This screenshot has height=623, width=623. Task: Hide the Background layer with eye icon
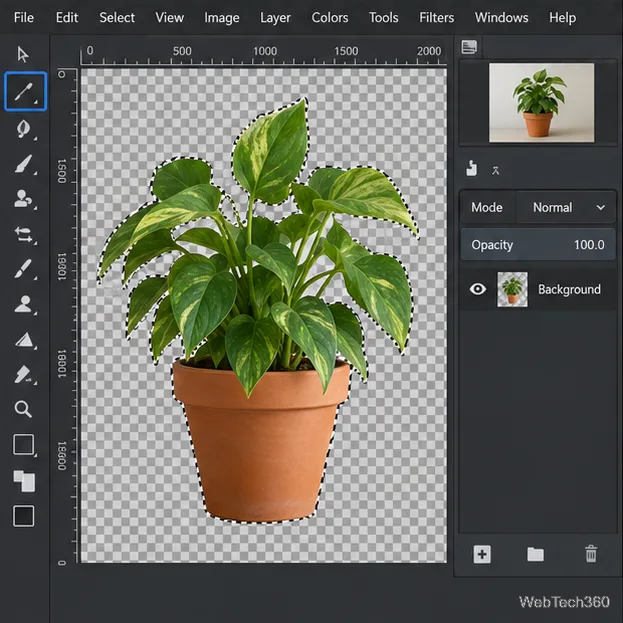478,289
